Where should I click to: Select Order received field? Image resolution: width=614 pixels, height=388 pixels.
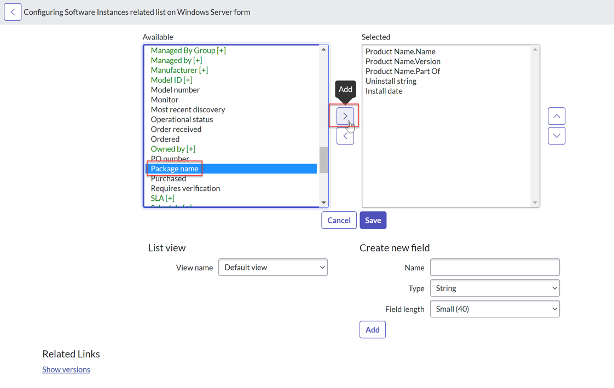coord(176,129)
